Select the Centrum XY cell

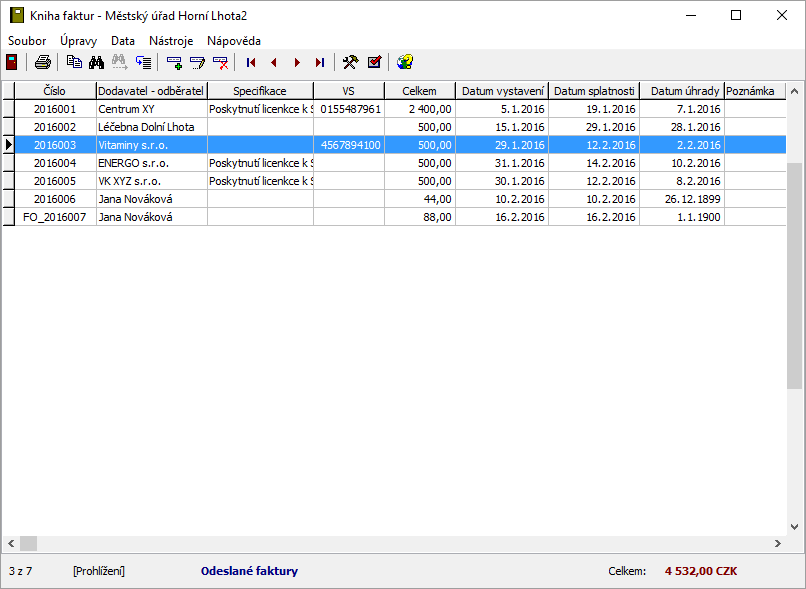[x=152, y=109]
